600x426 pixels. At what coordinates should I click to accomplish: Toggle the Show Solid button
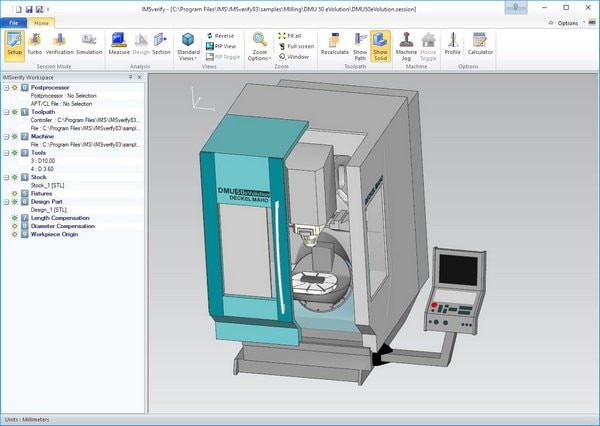tap(380, 44)
